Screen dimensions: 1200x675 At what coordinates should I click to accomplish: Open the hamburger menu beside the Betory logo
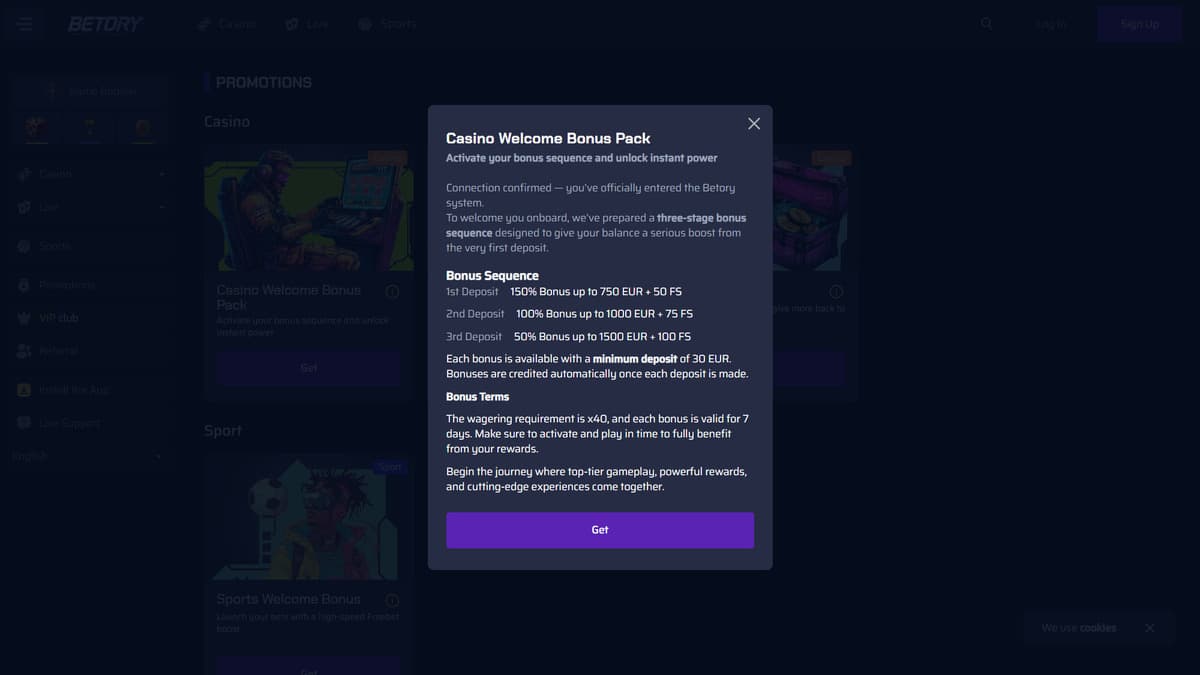25,23
